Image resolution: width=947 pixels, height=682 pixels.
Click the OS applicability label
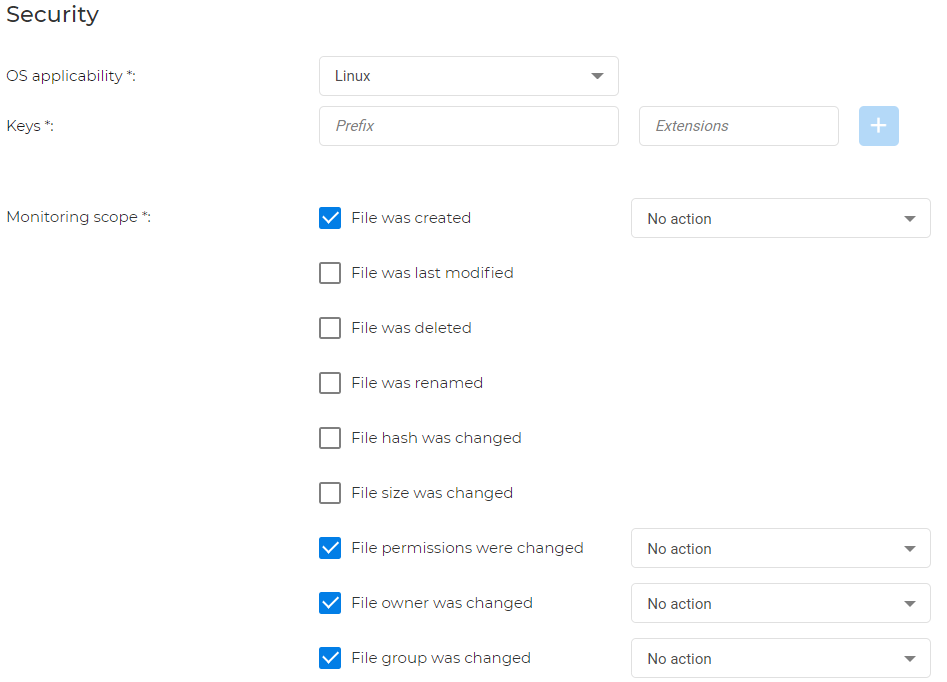click(x=70, y=76)
